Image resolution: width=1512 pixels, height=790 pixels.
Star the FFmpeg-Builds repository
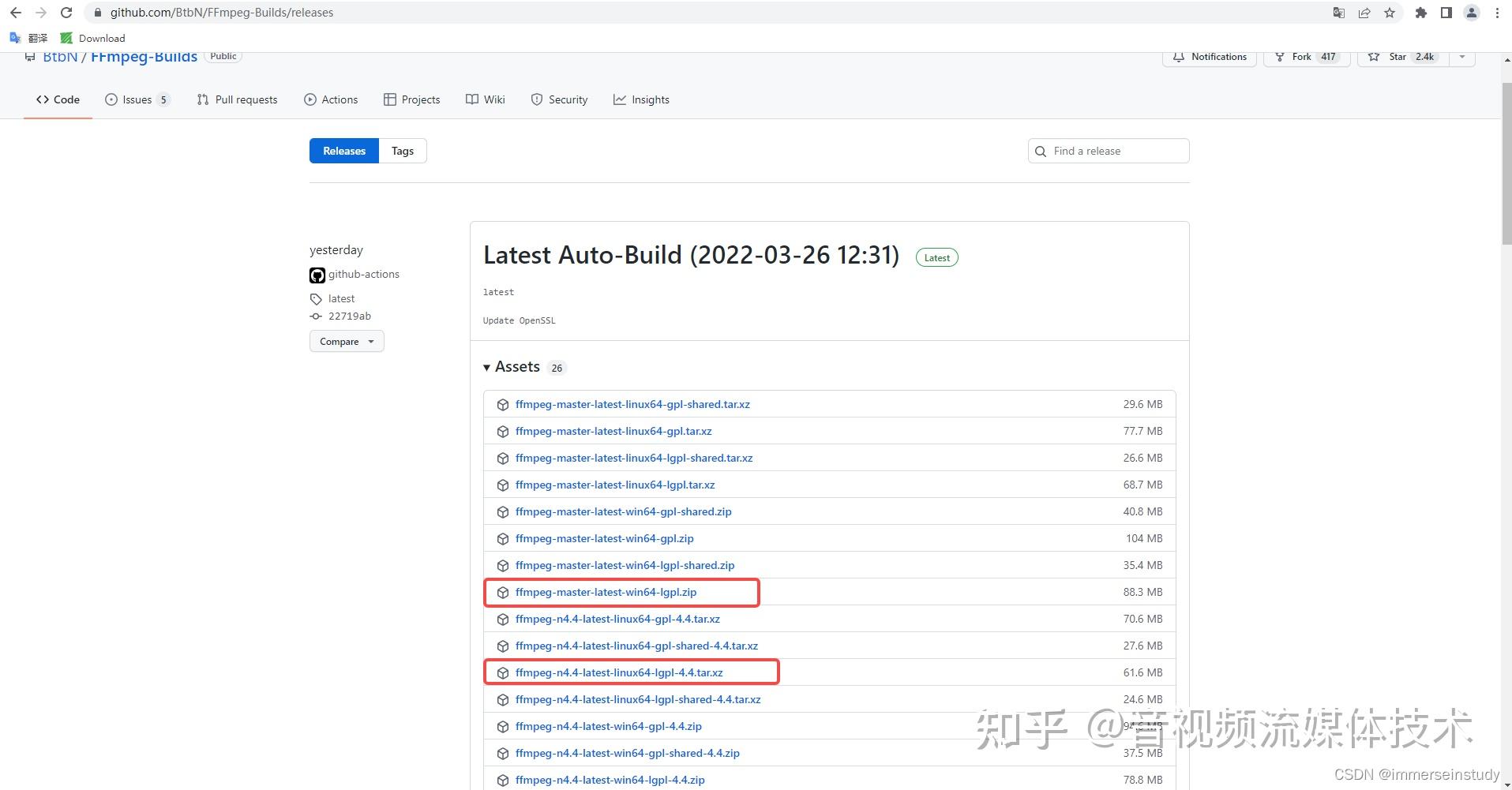pos(1403,57)
